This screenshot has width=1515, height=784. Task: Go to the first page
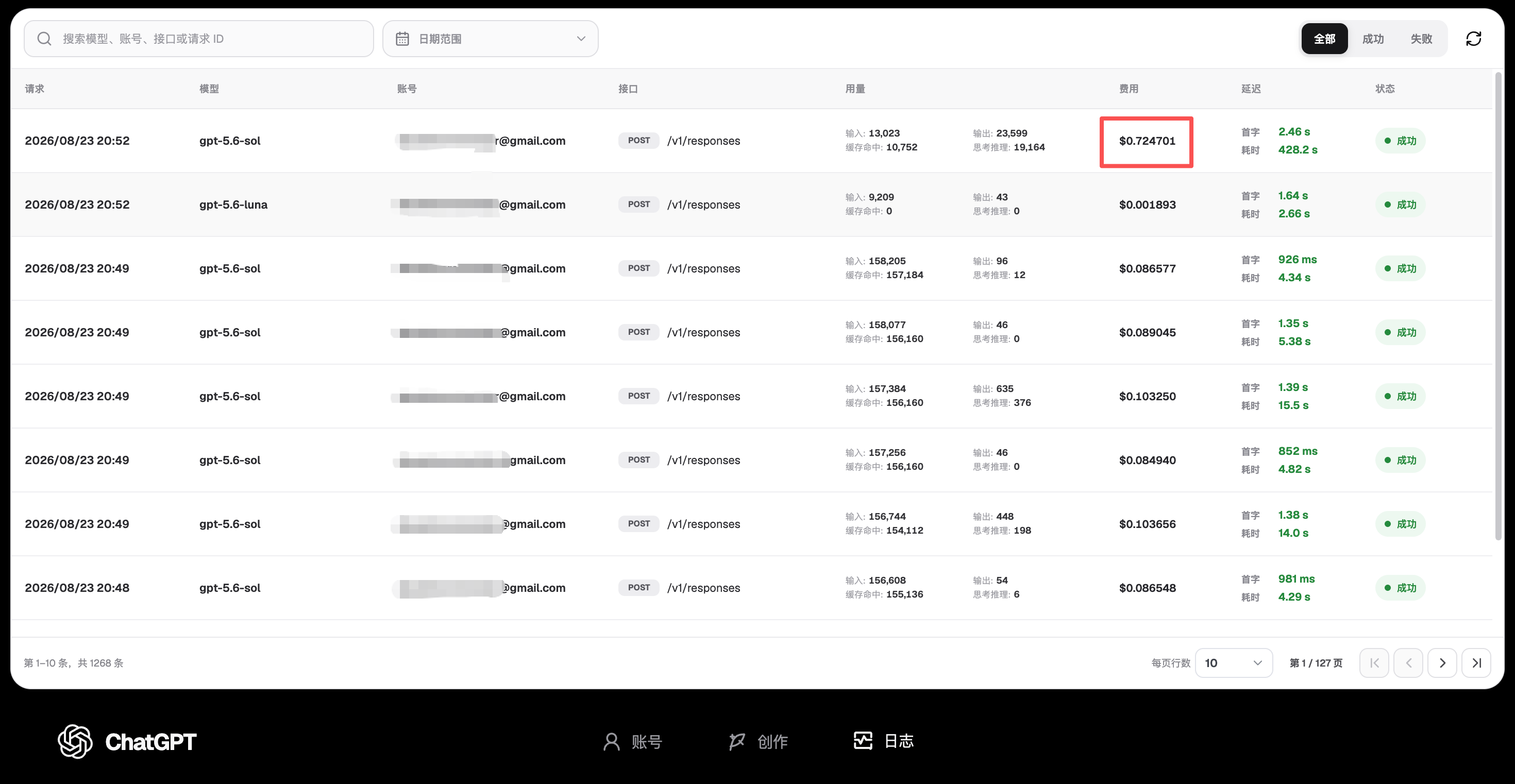point(1374,663)
